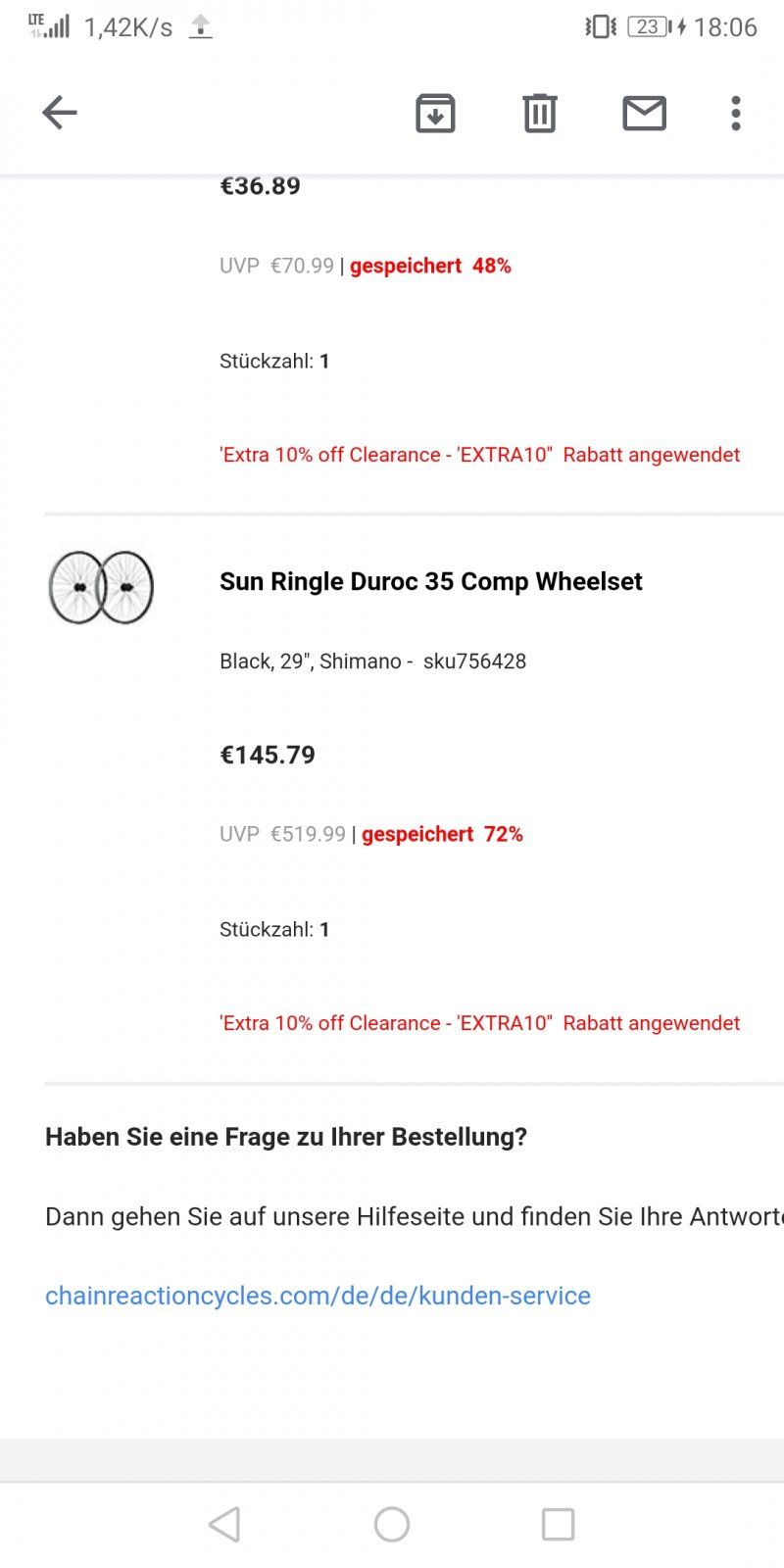Open Sun Ringle Duroc 35 Comp Wheelset title
784x1568 pixels.
coord(430,581)
